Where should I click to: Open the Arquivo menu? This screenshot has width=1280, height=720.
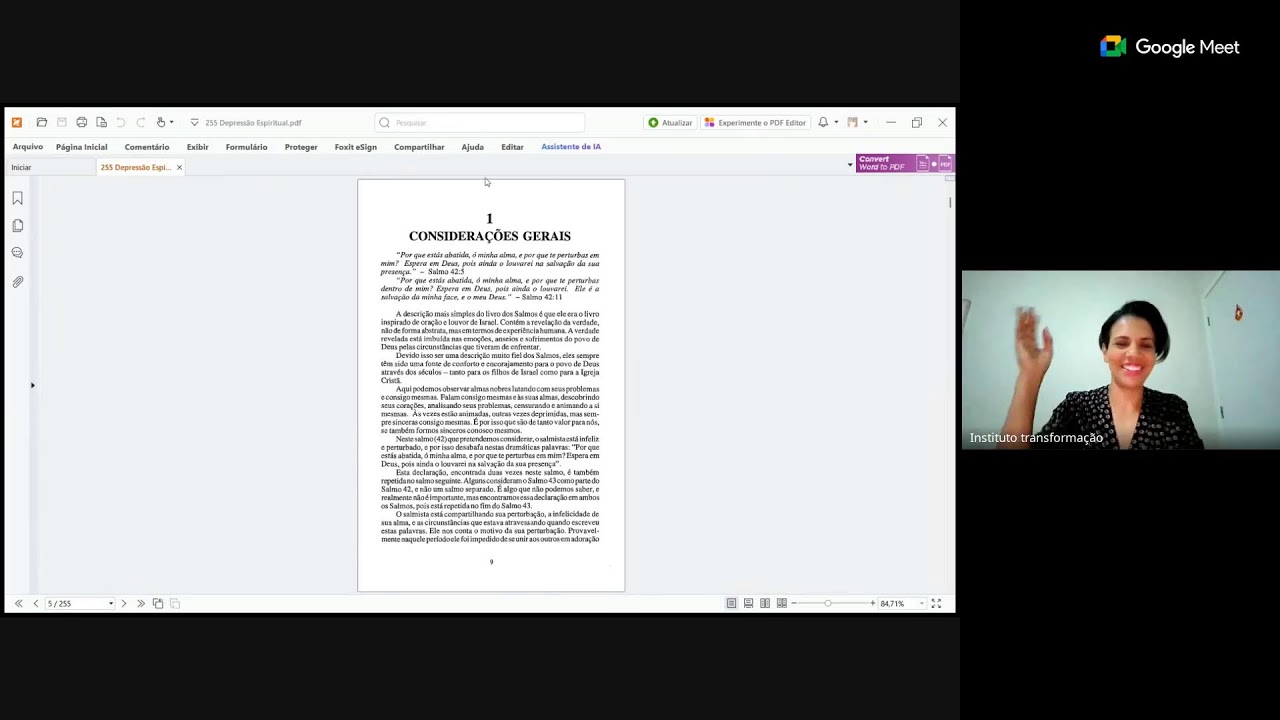pos(28,147)
